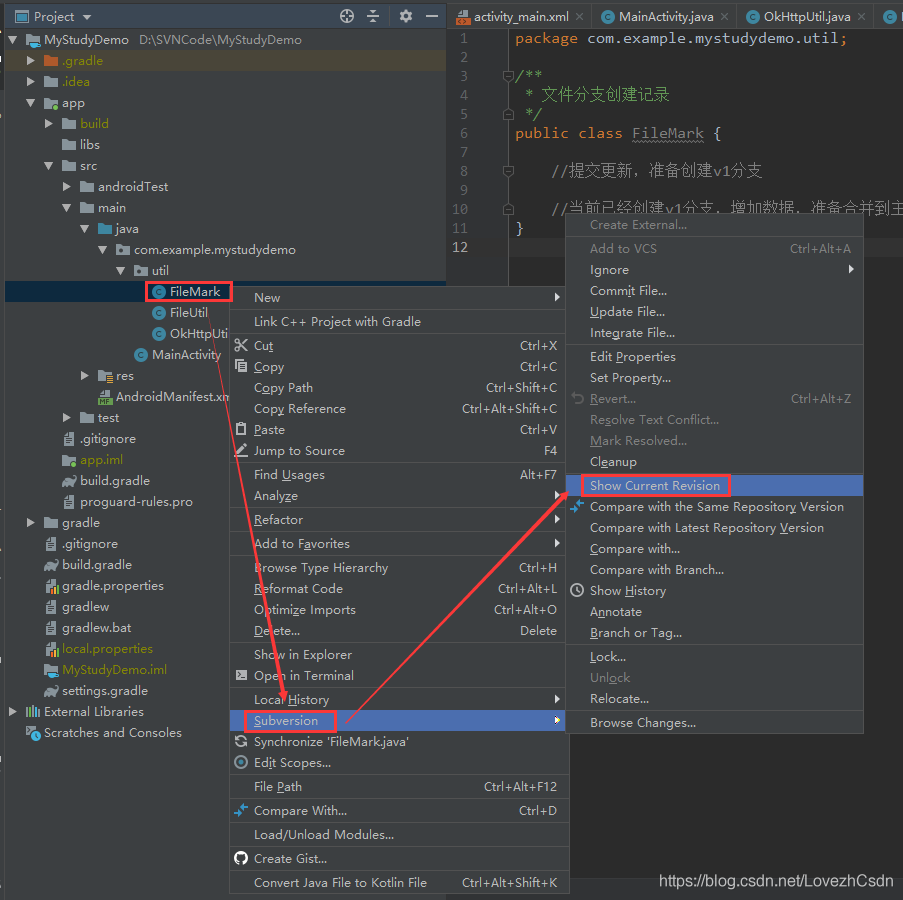This screenshot has height=900, width=903.
Task: Click the Copy icon in context menu
Action: (241, 366)
